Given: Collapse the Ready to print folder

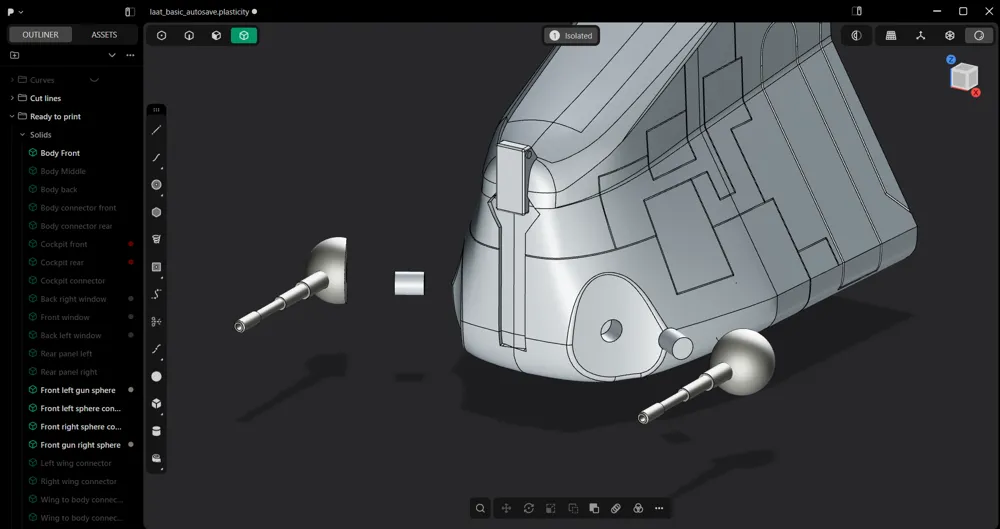Looking at the screenshot, I should (12, 116).
